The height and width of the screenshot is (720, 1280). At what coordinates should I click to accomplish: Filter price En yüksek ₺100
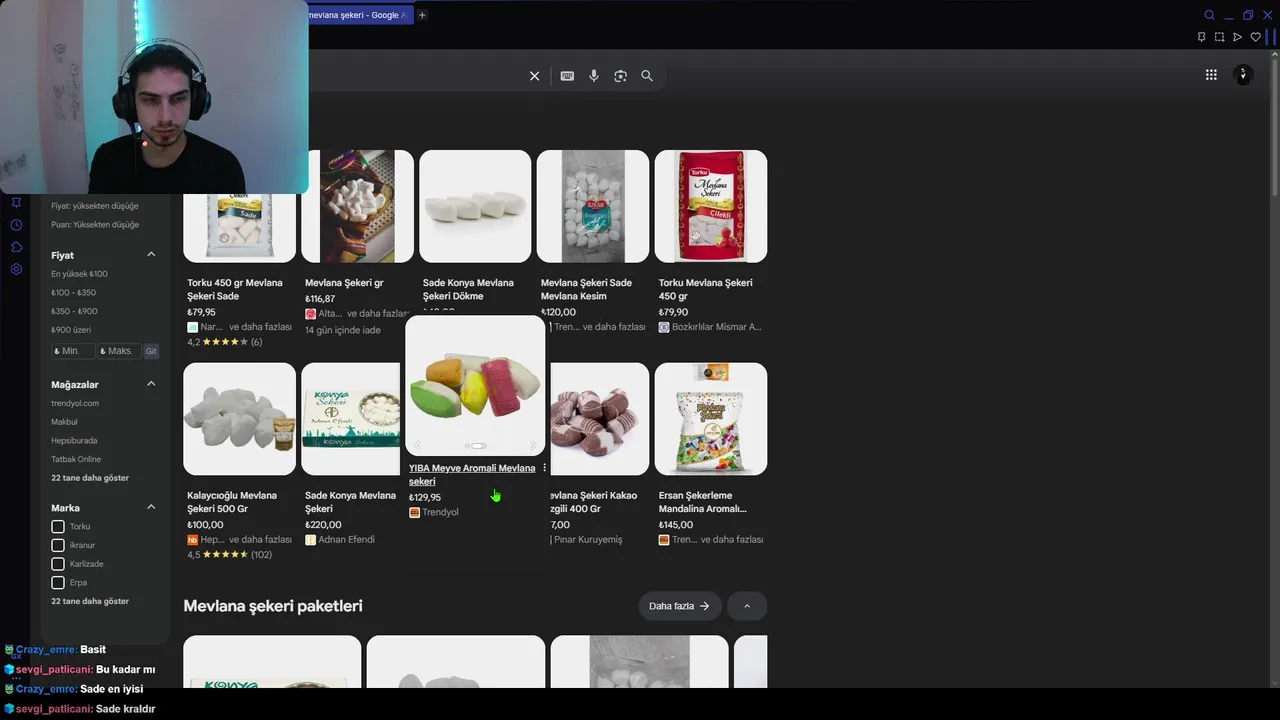click(x=79, y=274)
